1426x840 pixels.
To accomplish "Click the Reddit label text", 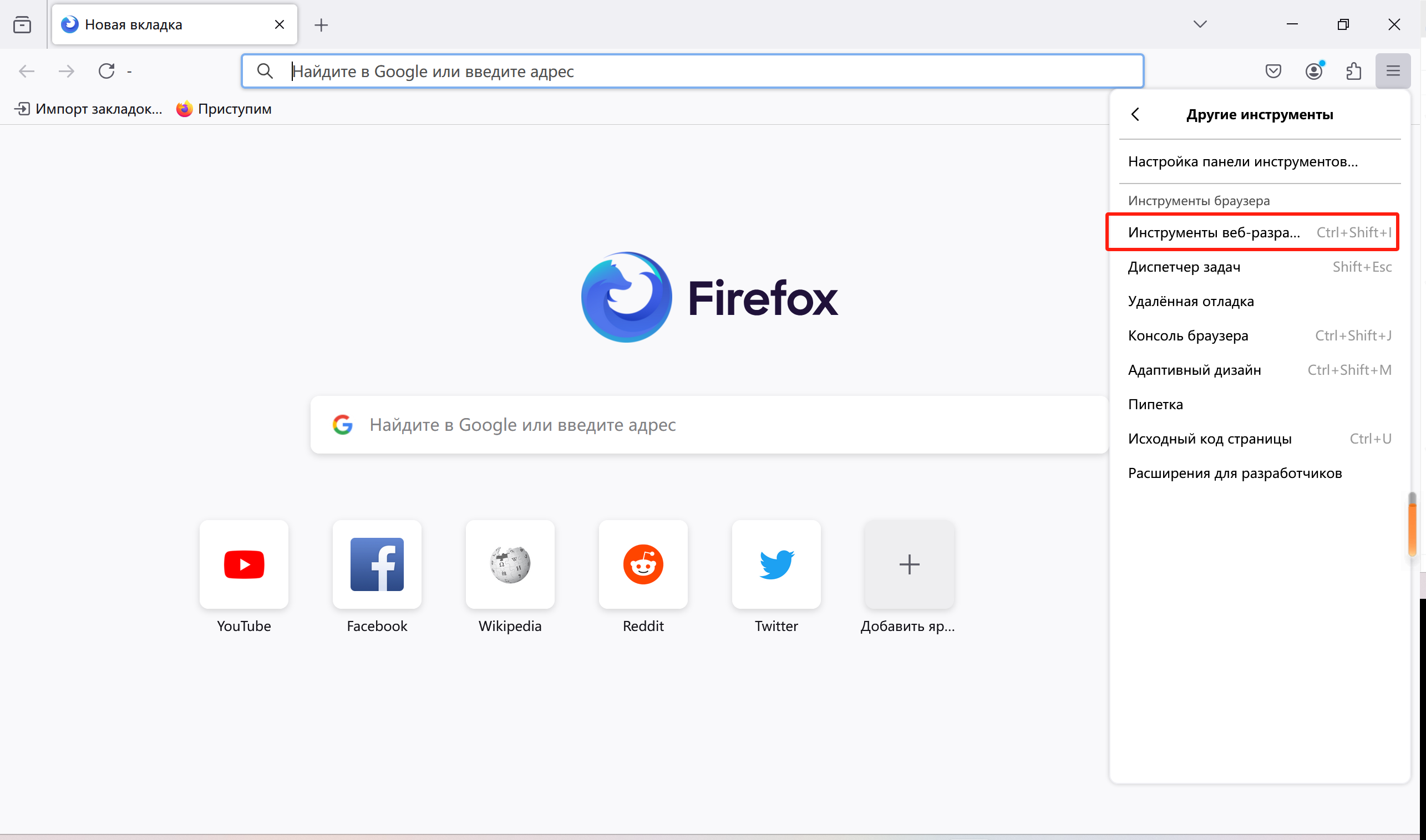I will (x=643, y=626).
